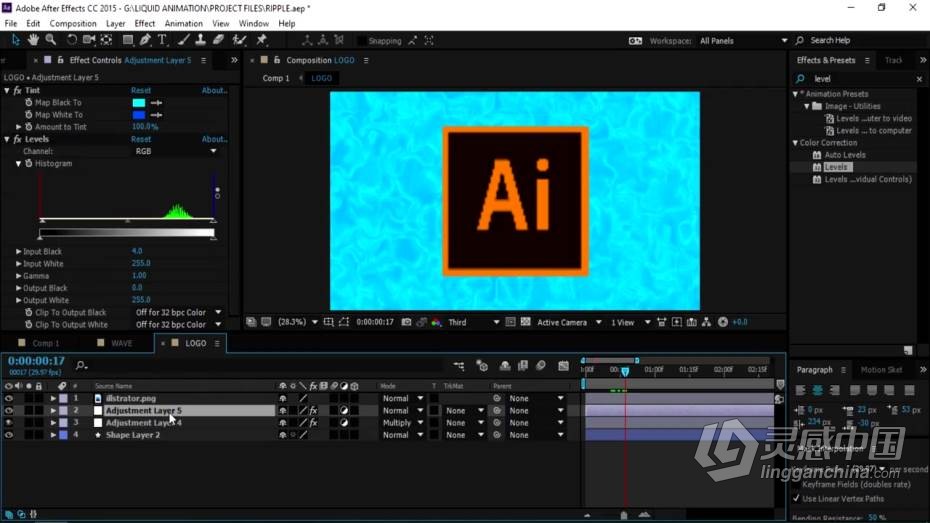Image resolution: width=930 pixels, height=523 pixels.
Task: Open Map White To blue swatch
Action: [x=139, y=115]
